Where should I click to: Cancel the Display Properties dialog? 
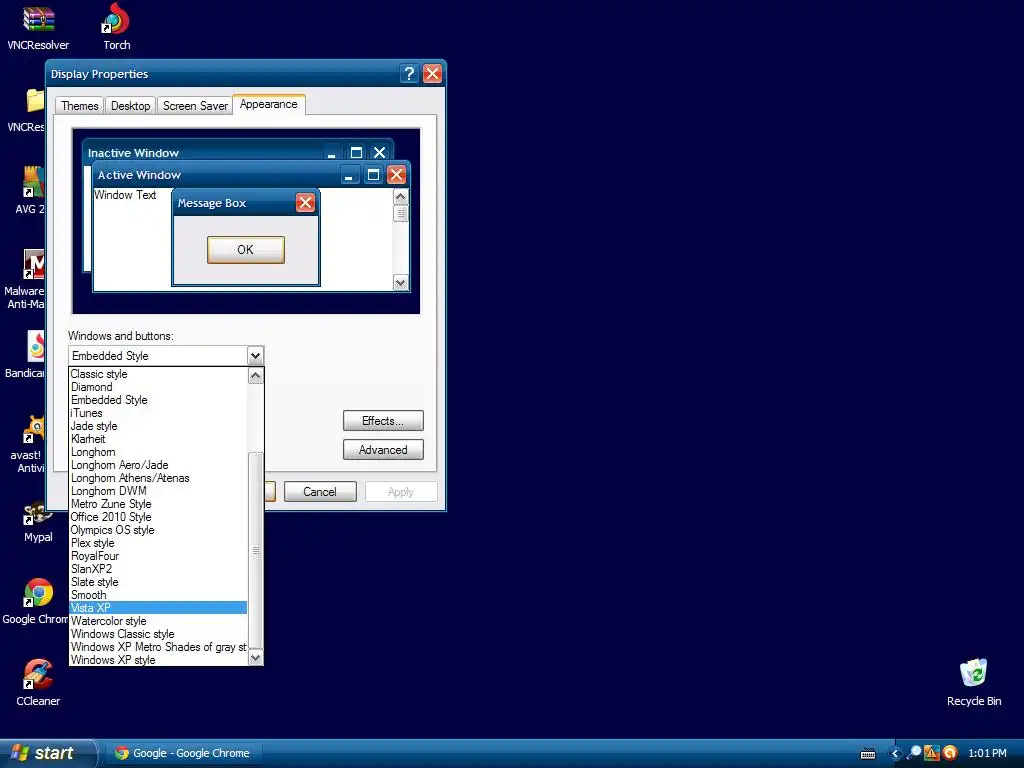[320, 492]
